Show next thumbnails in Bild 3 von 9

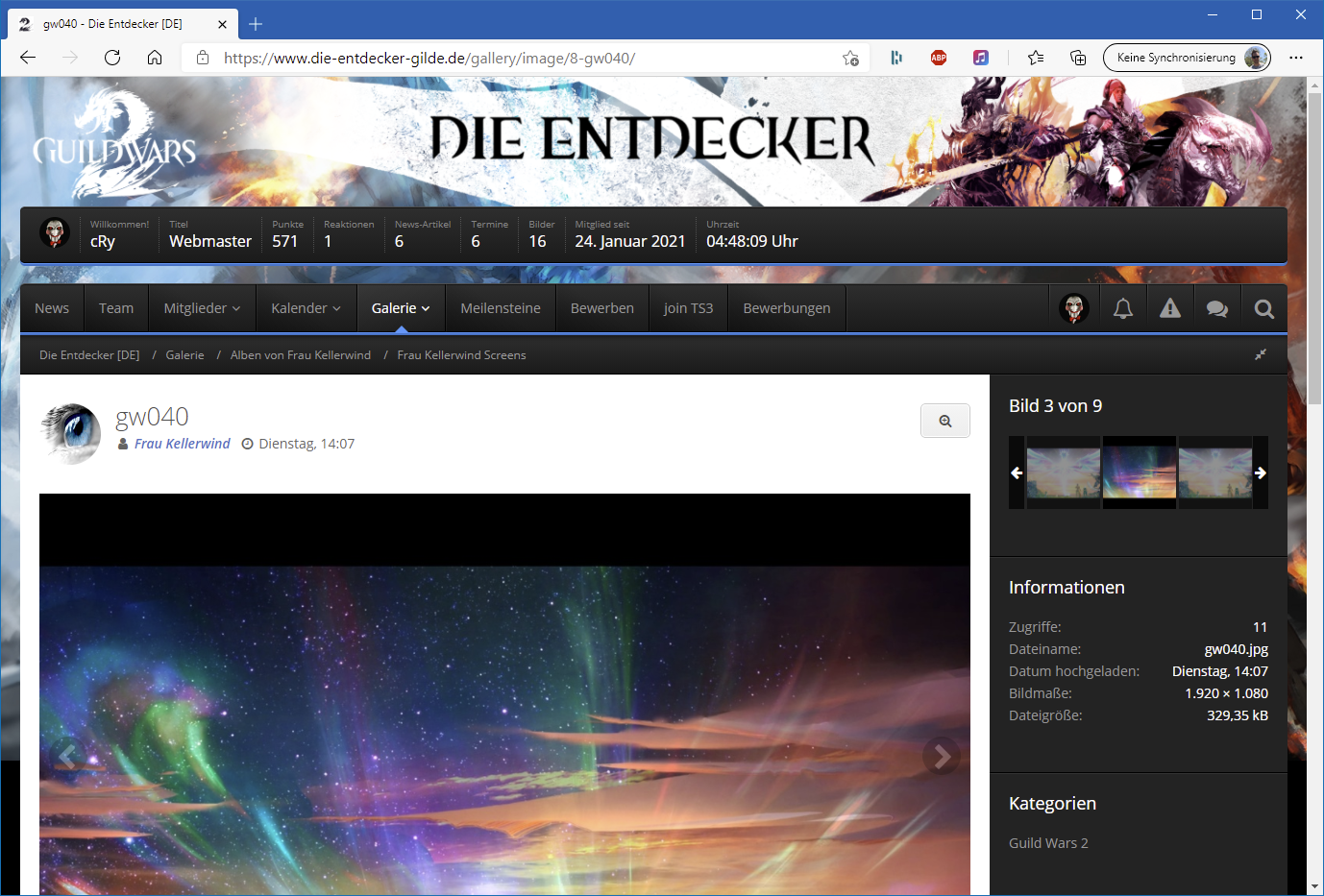coord(1260,472)
